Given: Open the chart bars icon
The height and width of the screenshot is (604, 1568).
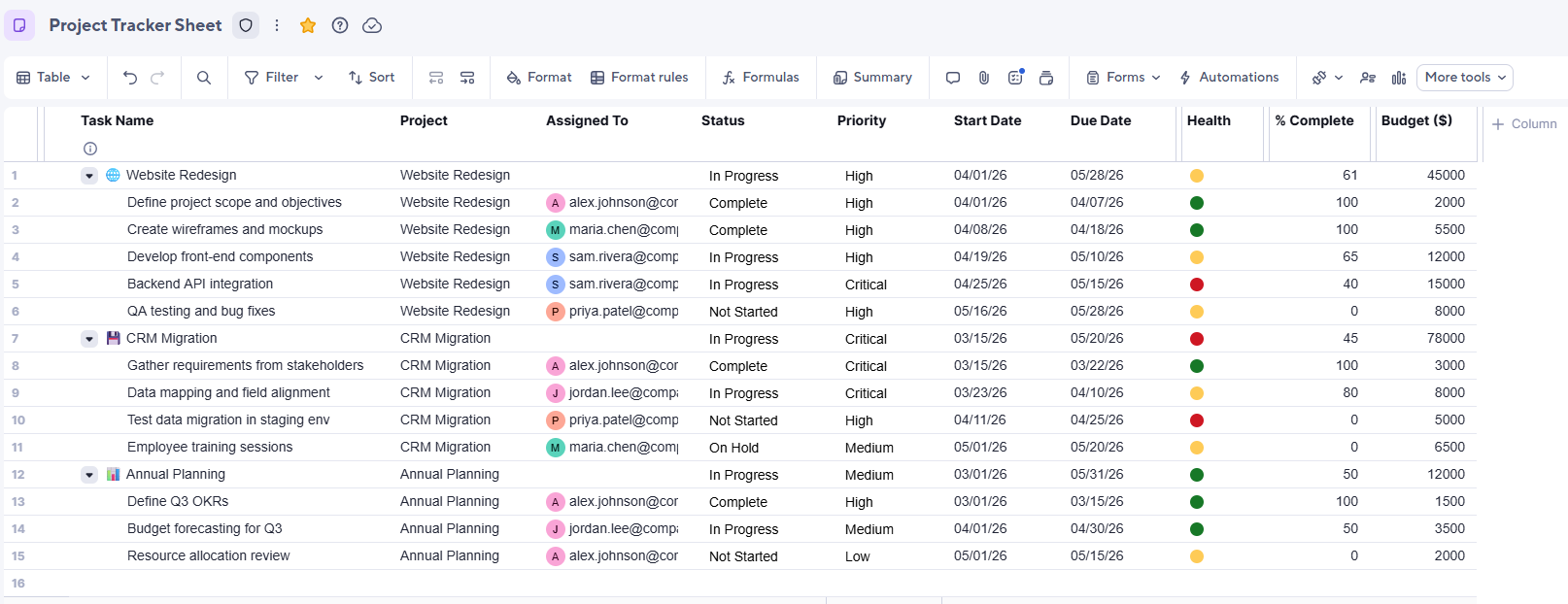Looking at the screenshot, I should tap(1399, 78).
